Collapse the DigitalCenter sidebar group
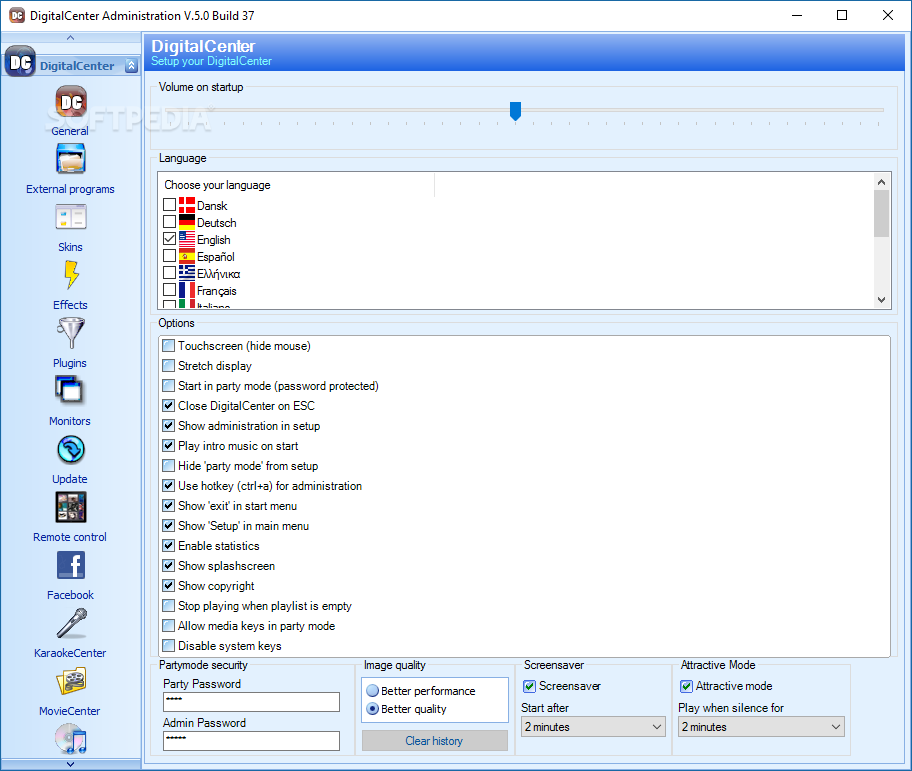912x771 pixels. [131, 66]
